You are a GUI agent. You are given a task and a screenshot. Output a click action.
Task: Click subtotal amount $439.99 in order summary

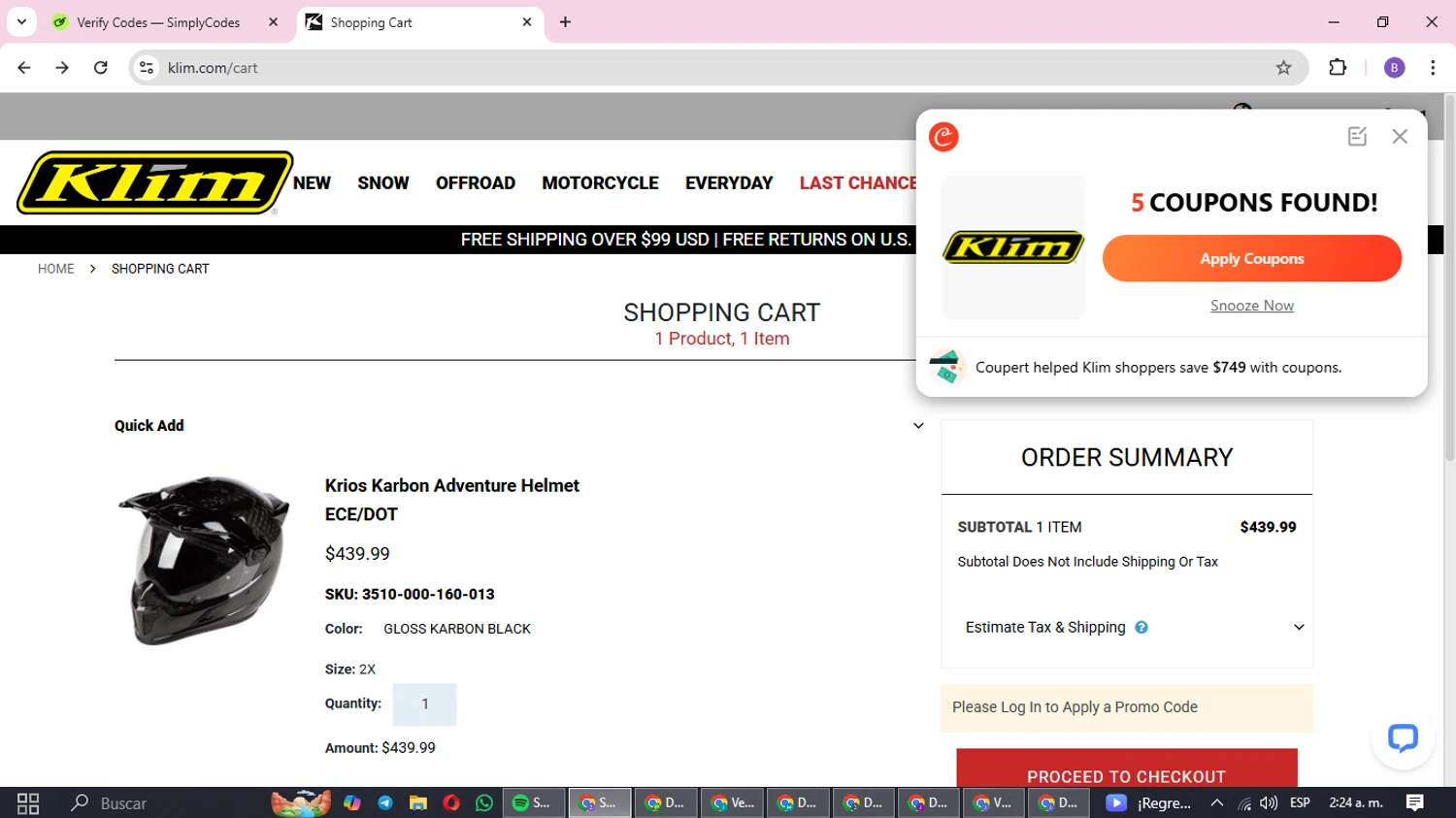[1268, 527]
